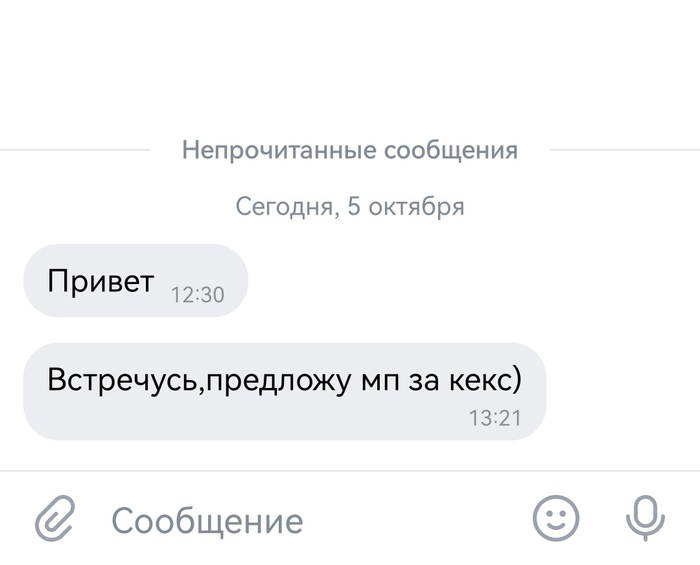The image size is (700, 565).
Task: Click the word "сообщения" in the unread divider
Action: pos(451,151)
